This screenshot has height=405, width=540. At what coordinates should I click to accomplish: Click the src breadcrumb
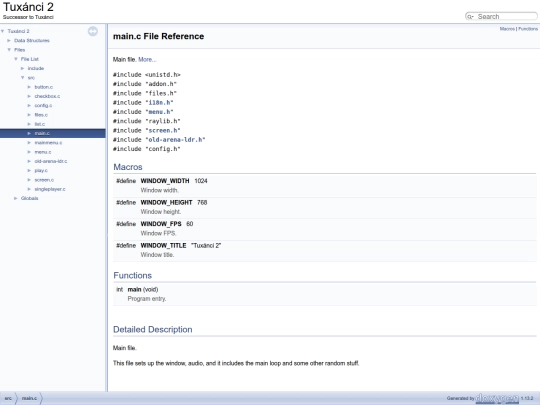[x=8, y=398]
